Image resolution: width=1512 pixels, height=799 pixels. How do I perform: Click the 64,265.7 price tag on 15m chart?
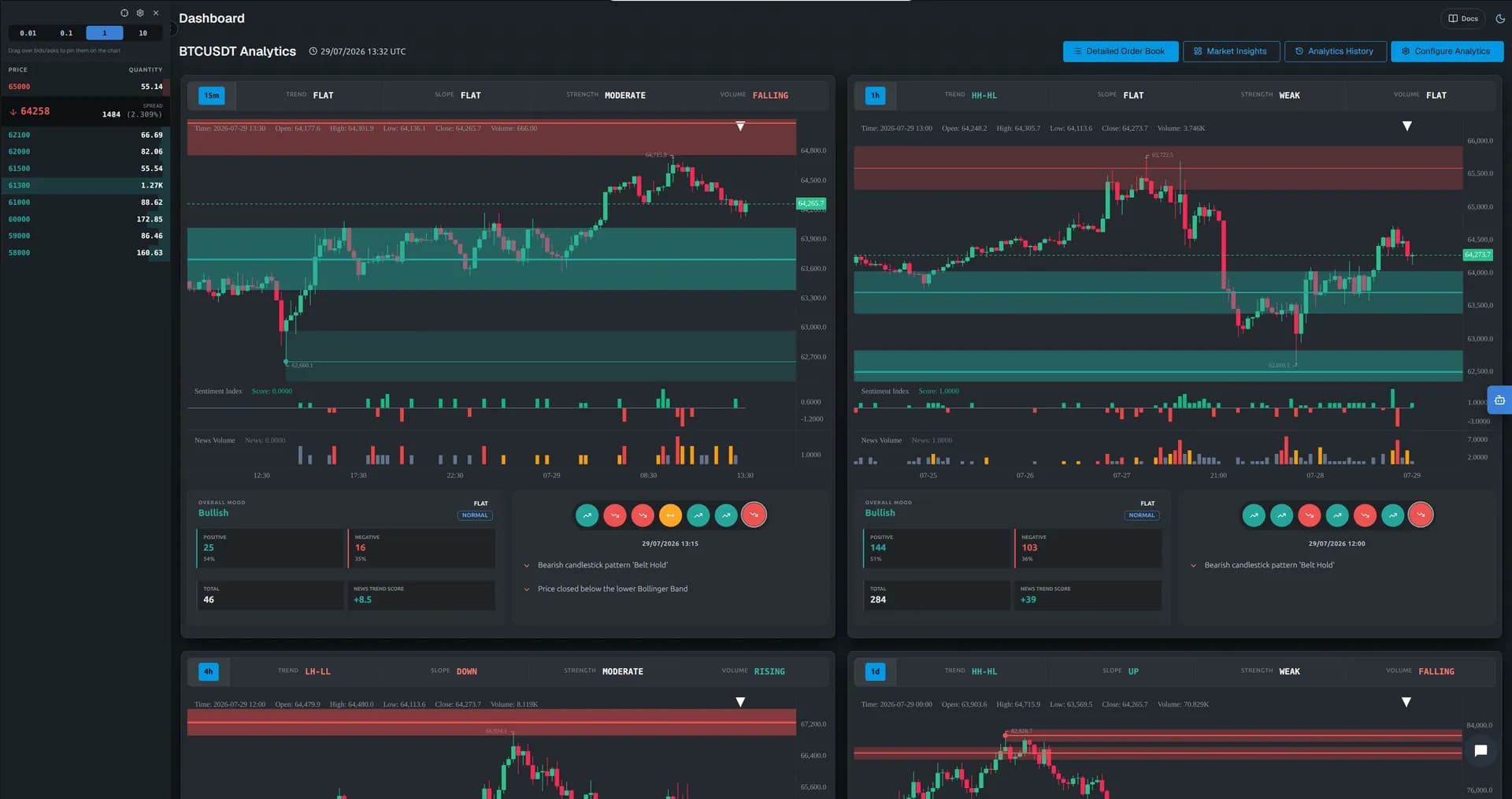click(811, 204)
